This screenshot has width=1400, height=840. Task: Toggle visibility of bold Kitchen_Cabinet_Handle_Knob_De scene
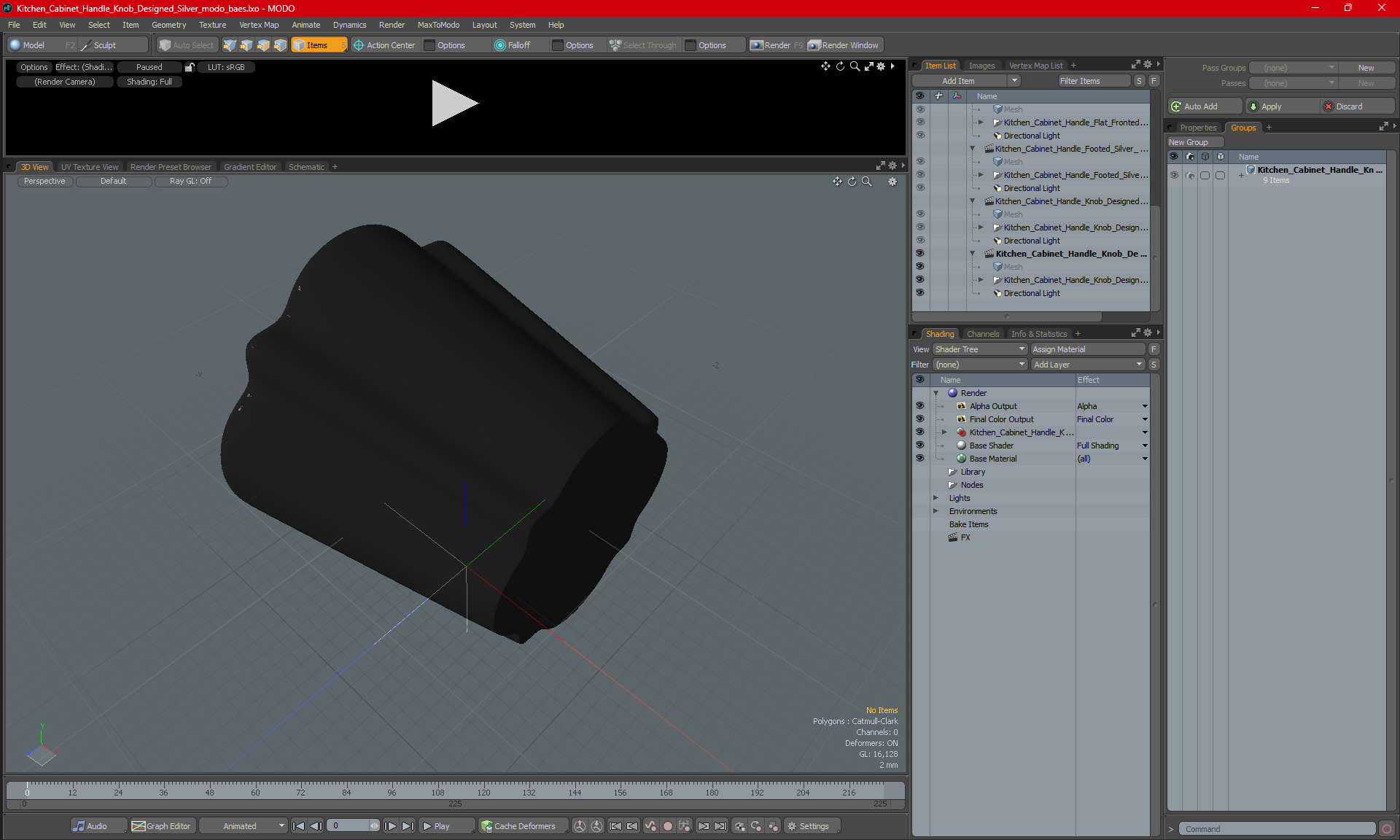pos(919,254)
